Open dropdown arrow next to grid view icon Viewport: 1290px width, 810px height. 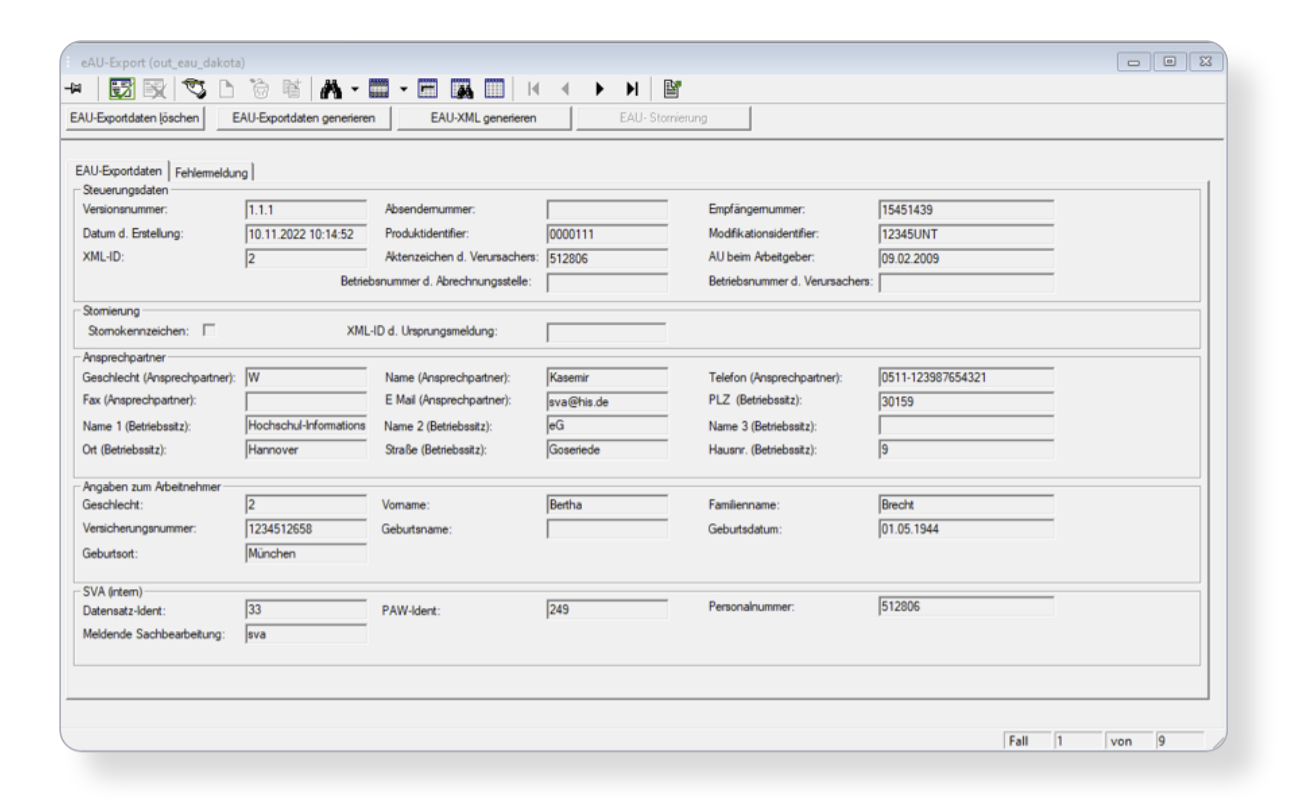(x=402, y=89)
